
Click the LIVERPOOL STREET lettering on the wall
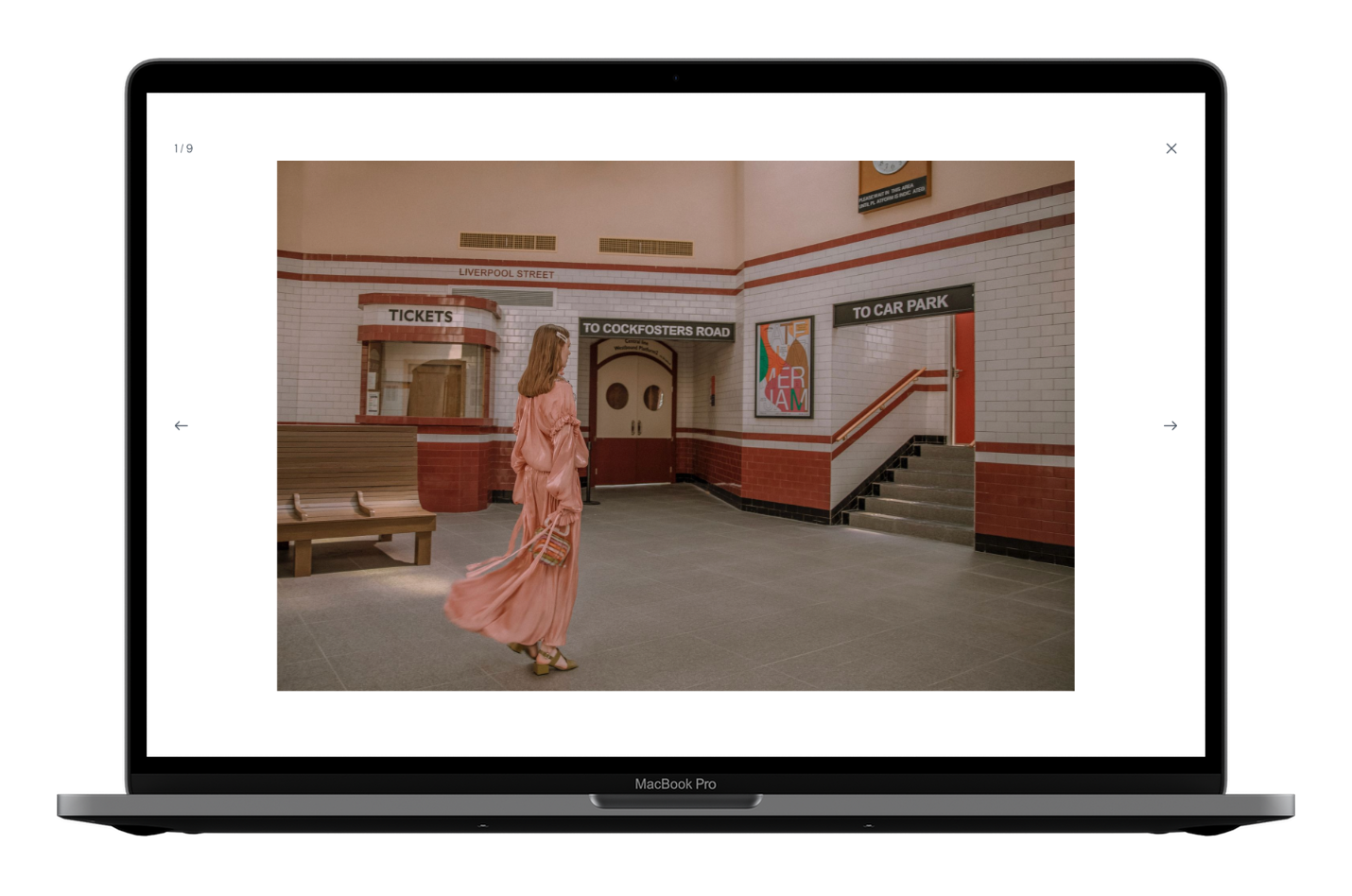coord(507,273)
